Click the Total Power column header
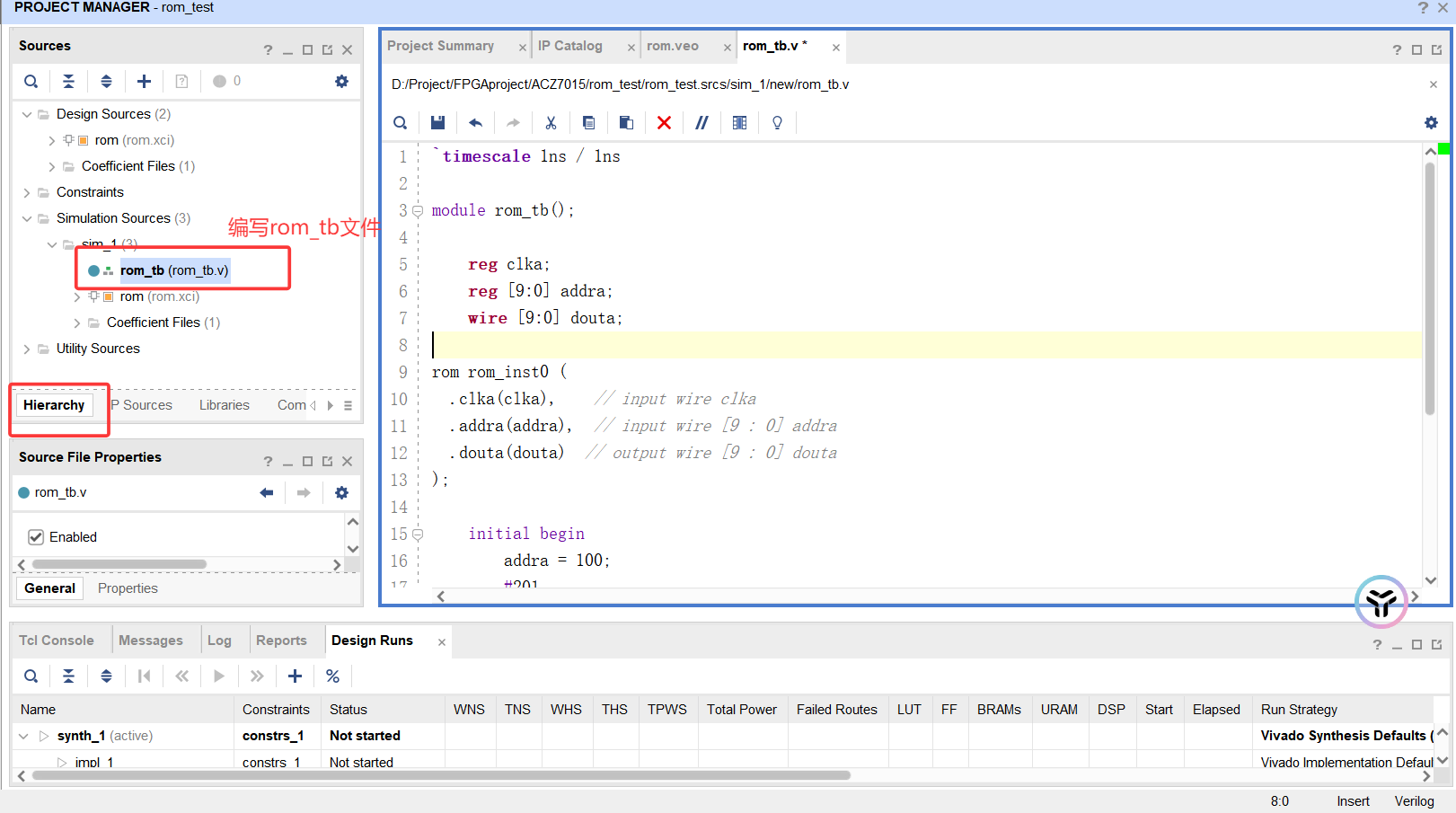The height and width of the screenshot is (813, 1456). coord(742,710)
